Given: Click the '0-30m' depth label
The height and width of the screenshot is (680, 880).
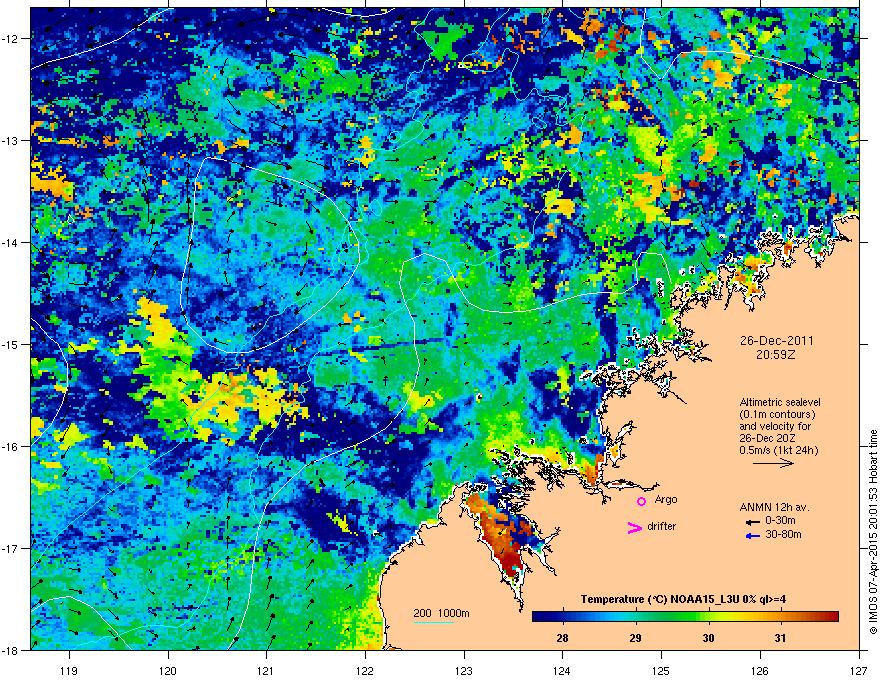Looking at the screenshot, I should (780, 521).
